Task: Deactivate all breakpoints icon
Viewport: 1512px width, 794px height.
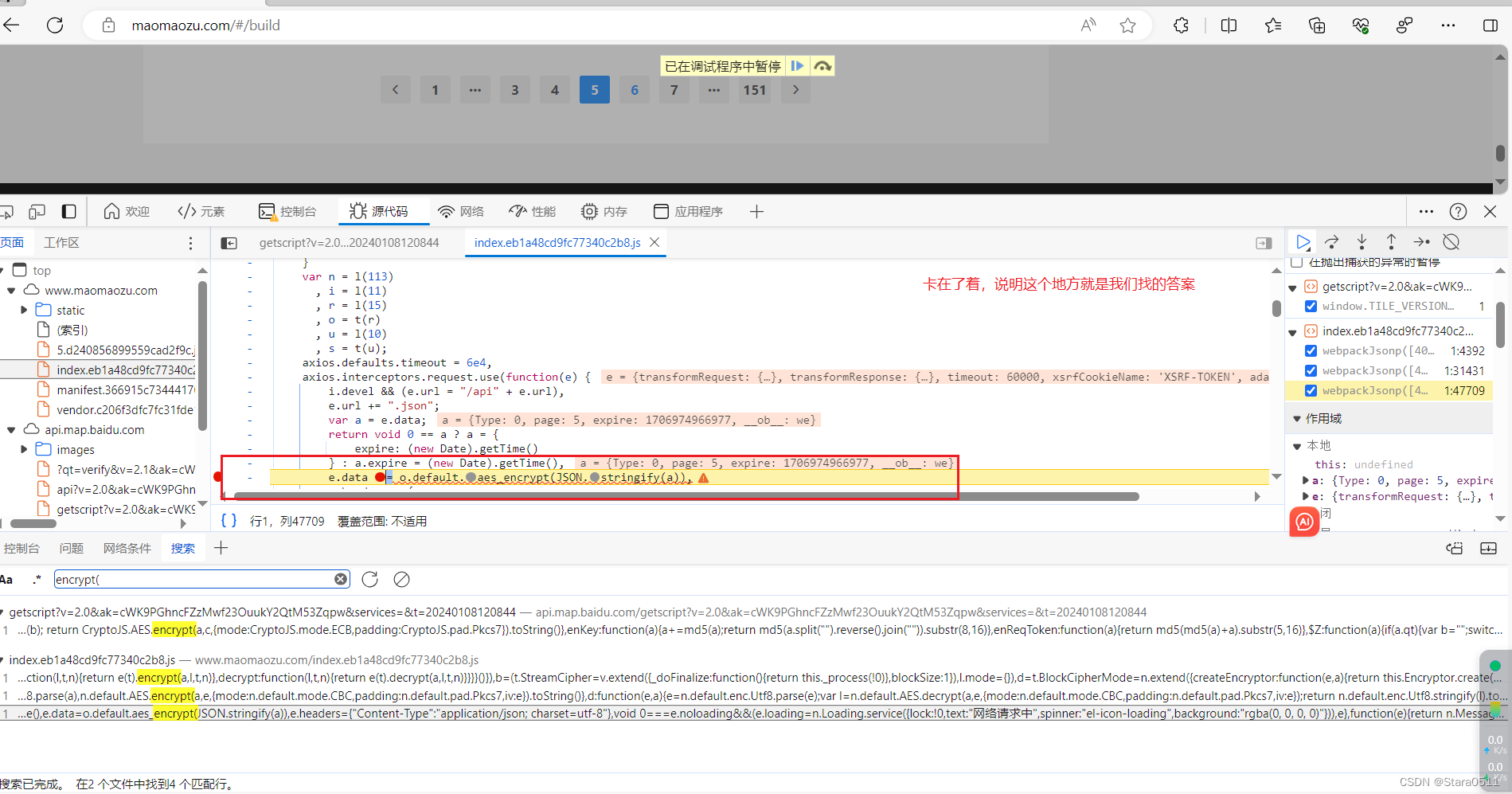Action: tap(1451, 241)
